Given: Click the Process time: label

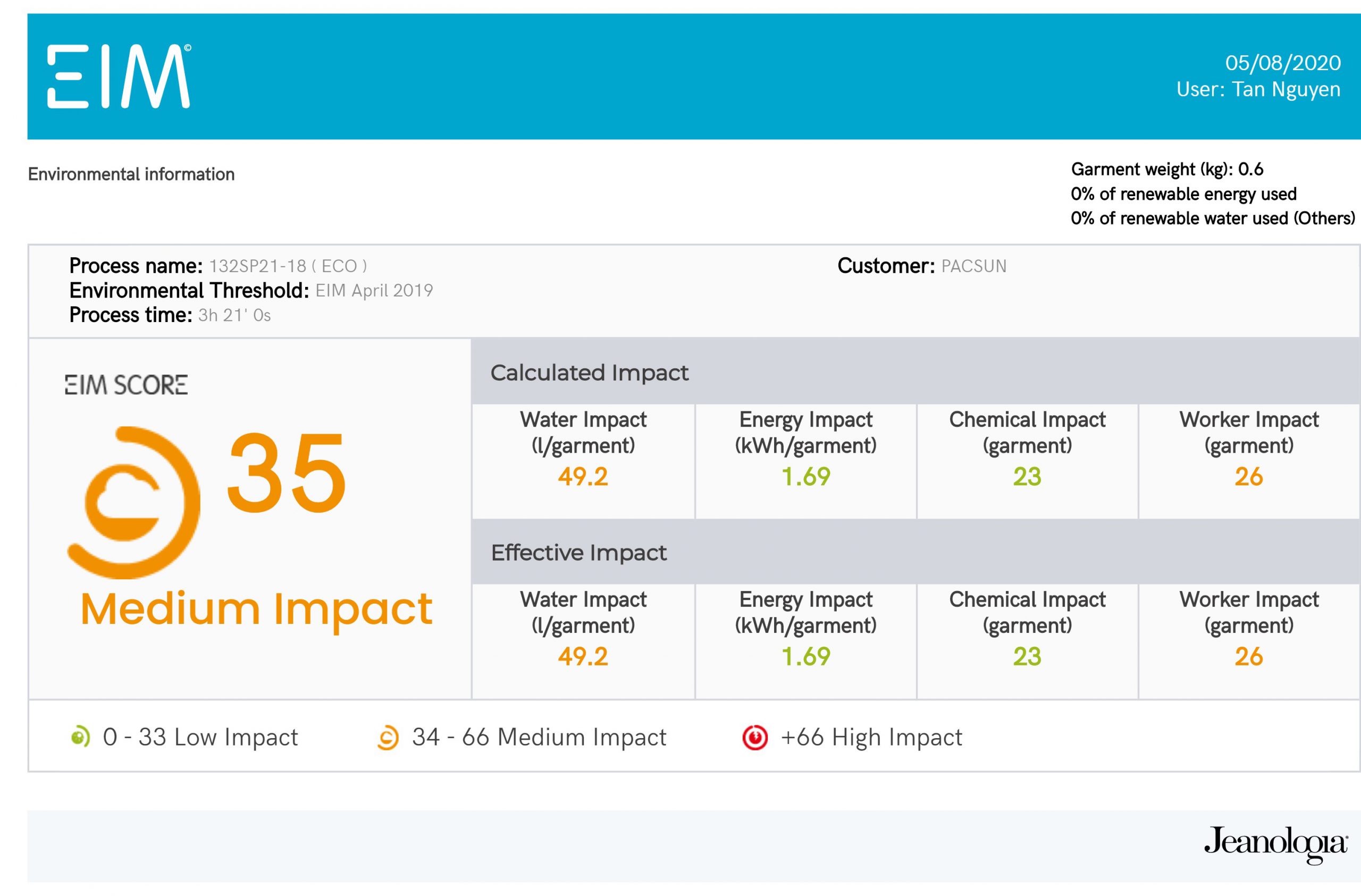Looking at the screenshot, I should click(131, 316).
